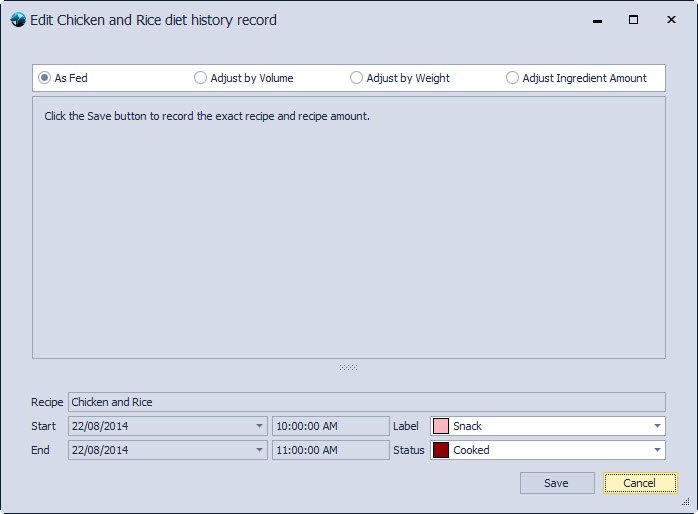Viewport: 698px width, 514px height.
Task: Expand the End date dropdown arrow
Action: (x=259, y=450)
